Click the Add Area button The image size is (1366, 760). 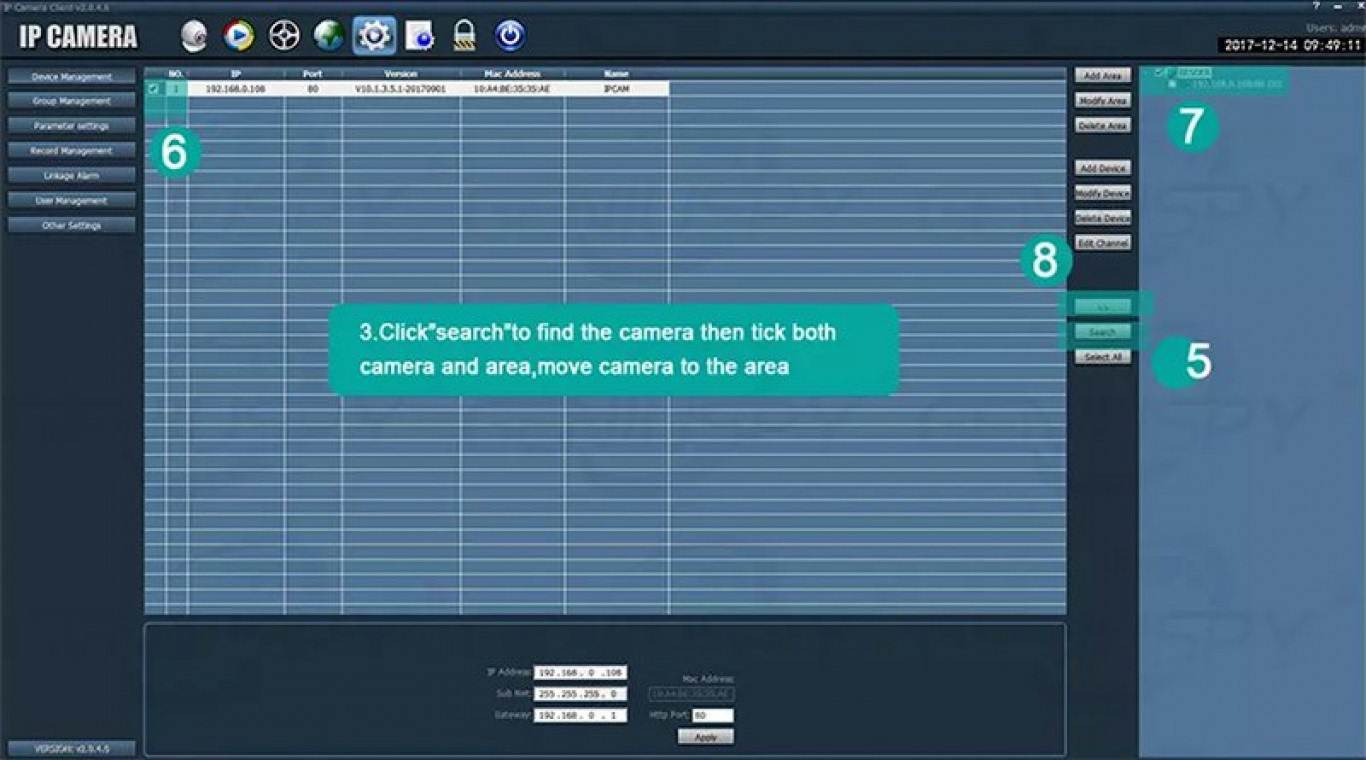click(x=1103, y=76)
